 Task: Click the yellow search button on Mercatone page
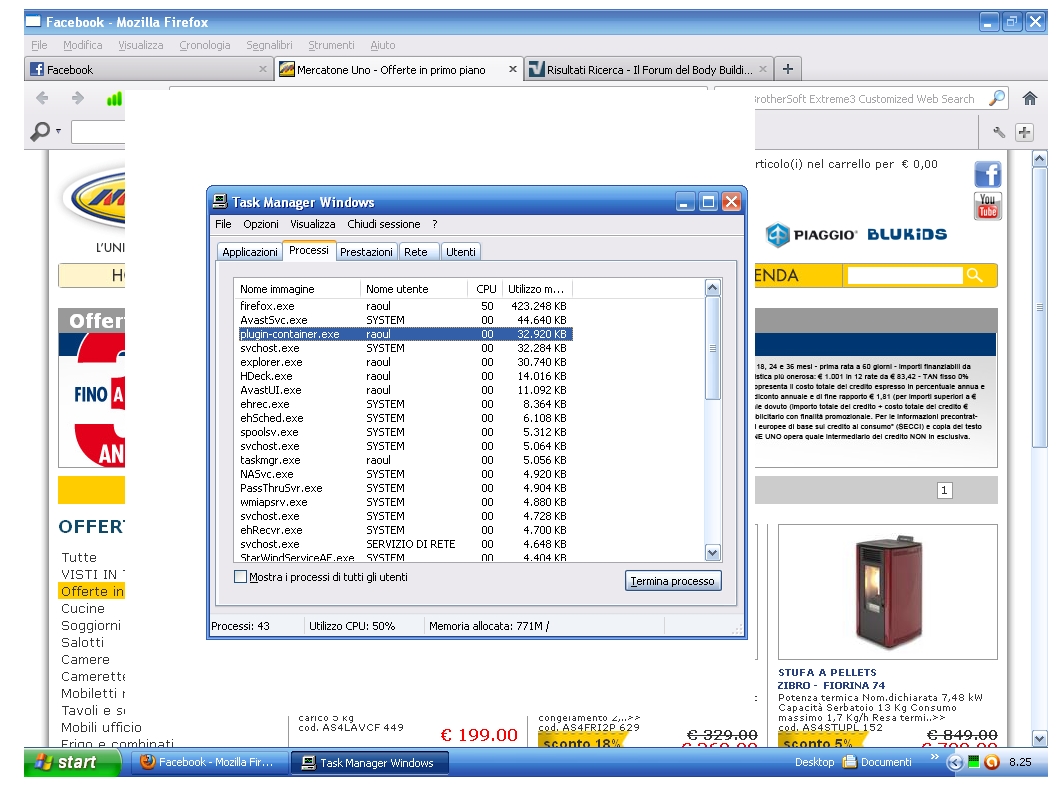975,275
